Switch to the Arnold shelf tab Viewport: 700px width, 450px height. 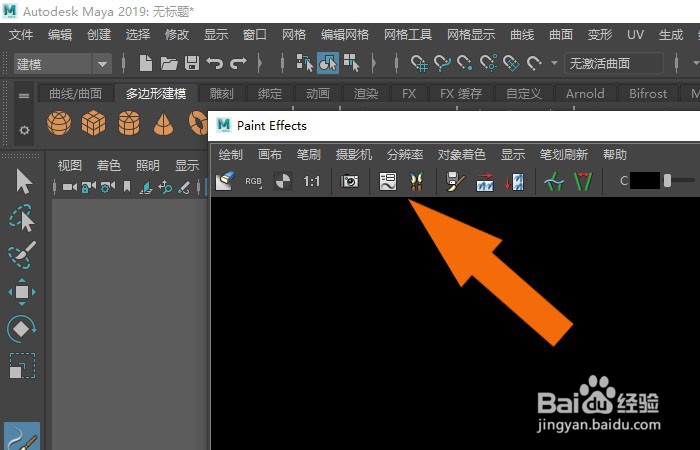(x=585, y=93)
